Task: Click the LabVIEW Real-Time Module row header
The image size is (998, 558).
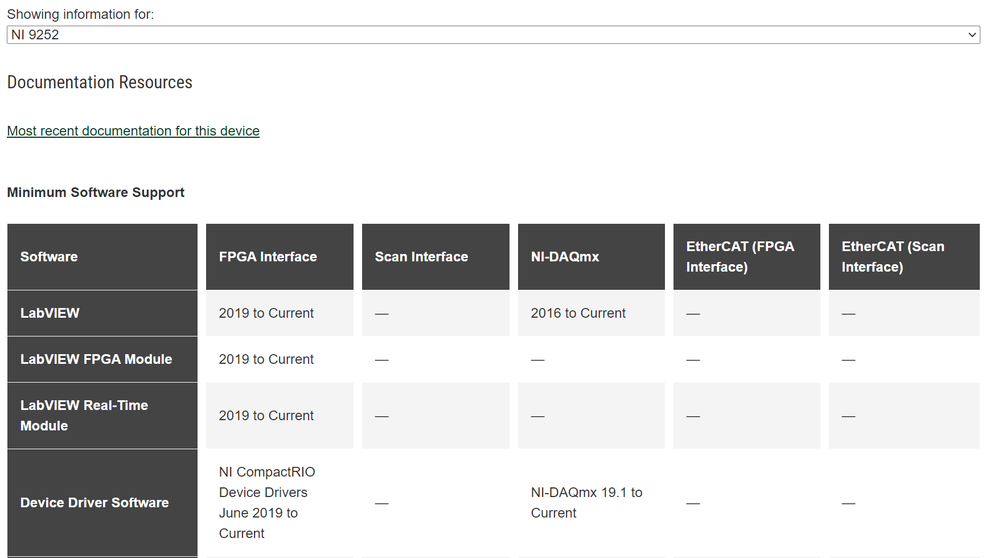Action: coord(102,415)
